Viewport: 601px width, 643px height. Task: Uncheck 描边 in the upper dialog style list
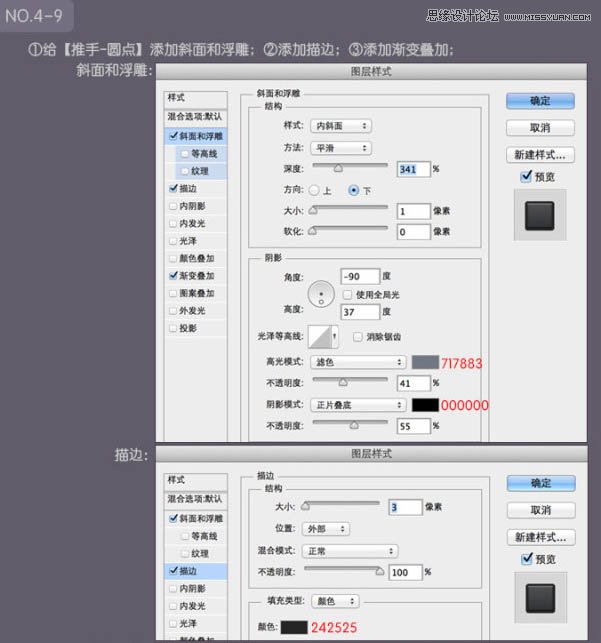(x=173, y=188)
